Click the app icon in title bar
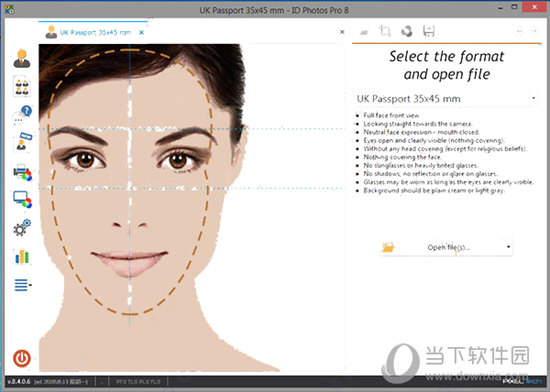The height and width of the screenshot is (392, 550). [9, 9]
